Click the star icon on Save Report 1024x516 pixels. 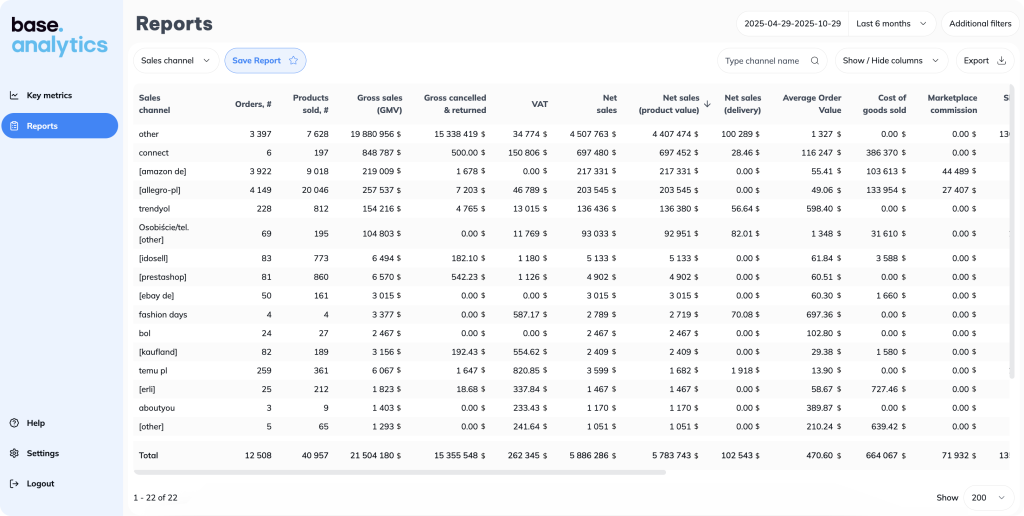point(293,61)
